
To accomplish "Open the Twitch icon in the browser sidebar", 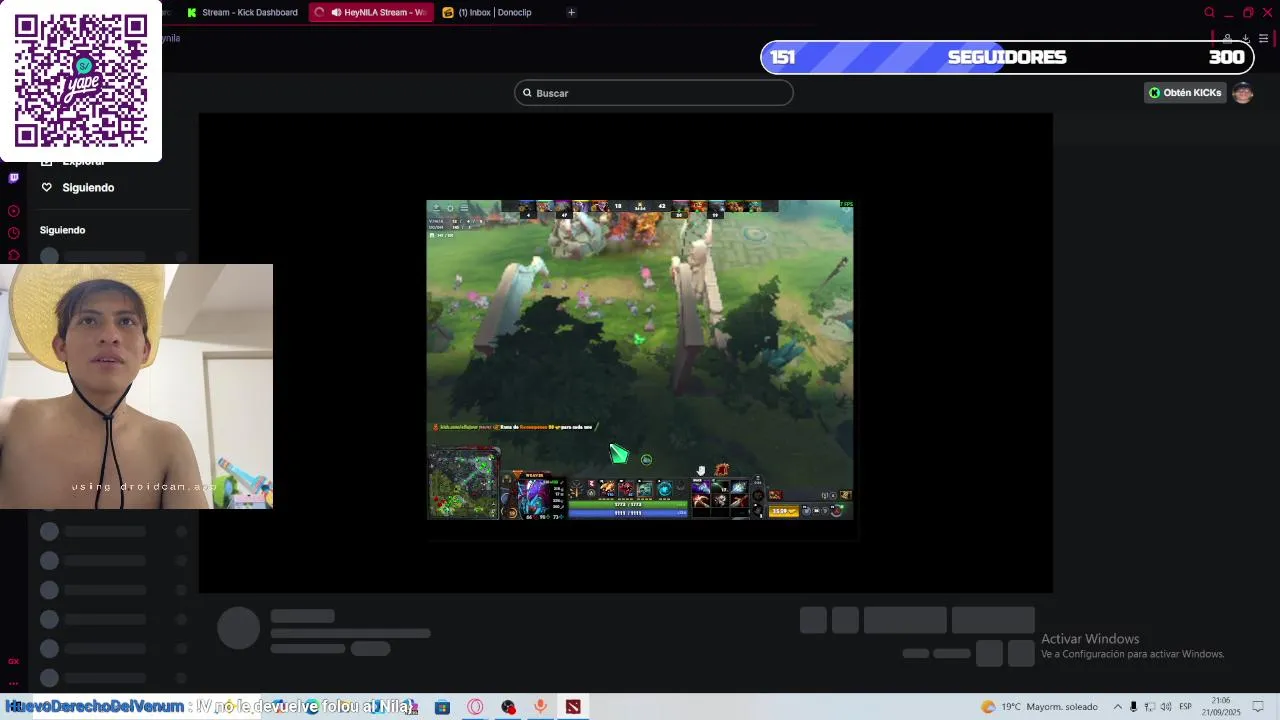I will point(13,178).
